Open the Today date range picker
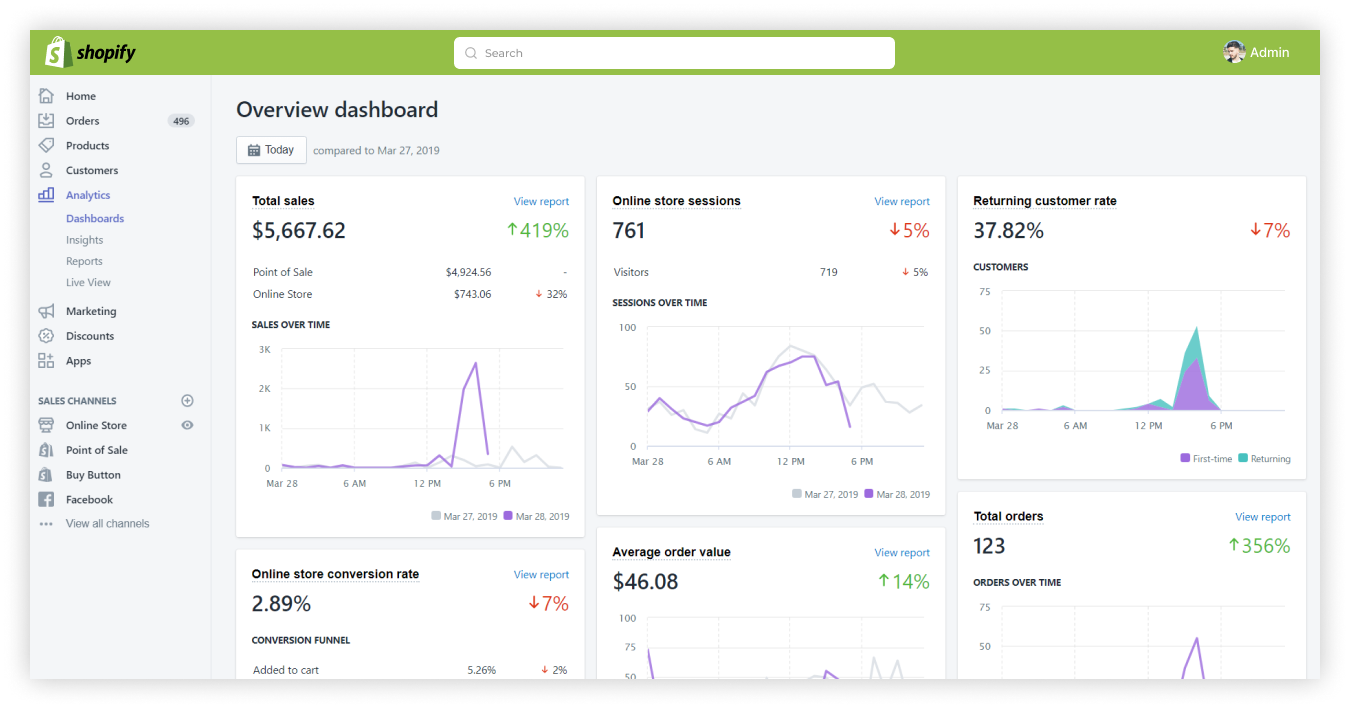 pyautogui.click(x=271, y=150)
